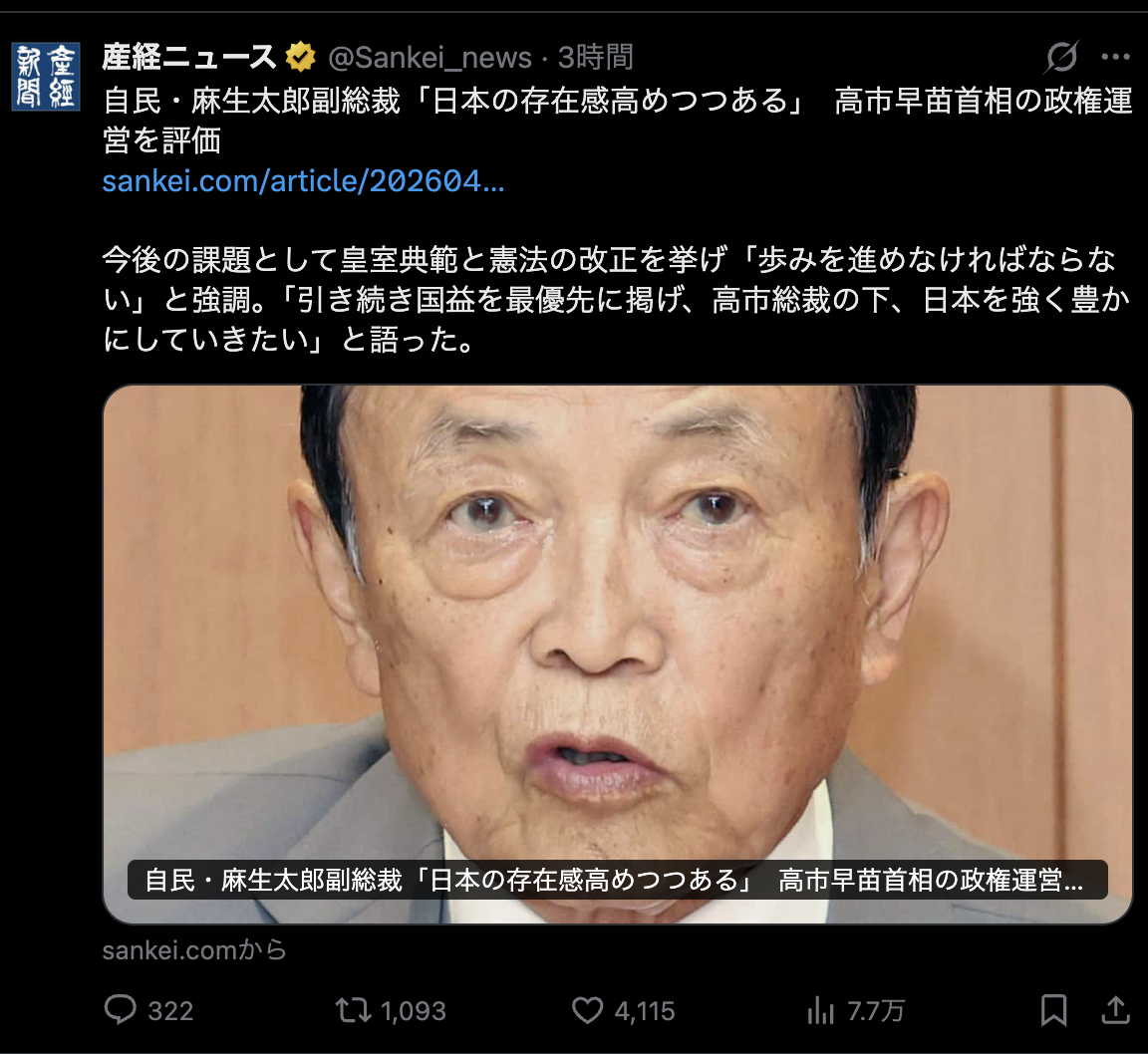This screenshot has width=1148, height=1054.
Task: Like the post with the heart icon
Action: pos(587,1010)
